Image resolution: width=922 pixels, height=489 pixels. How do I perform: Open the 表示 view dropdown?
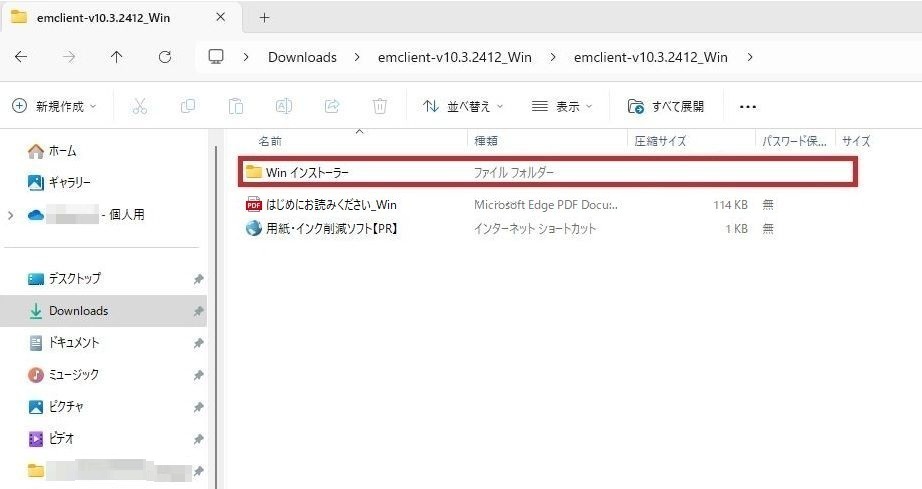[562, 106]
